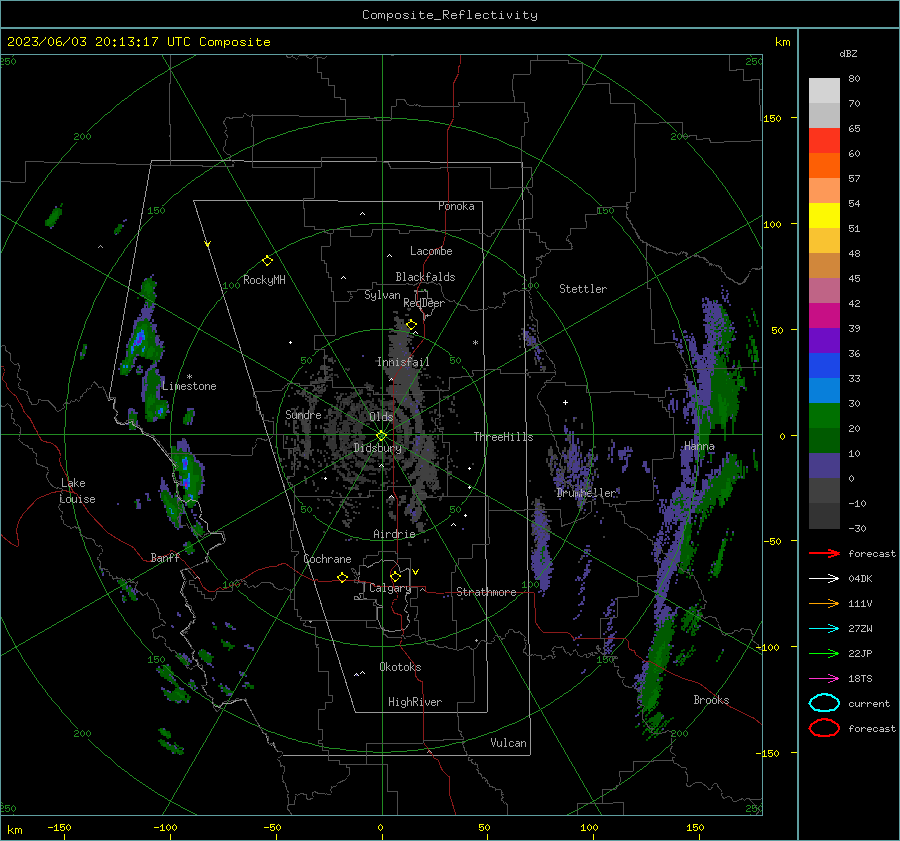Image resolution: width=900 pixels, height=841 pixels.
Task: Click the yellow diamond marker near RockyMH
Action: [x=267, y=261]
